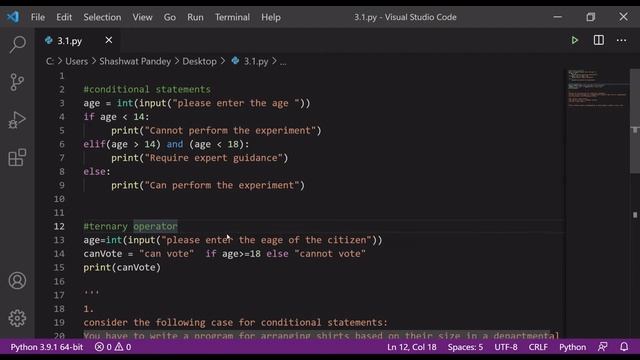Click the VS Code logo icon

[13, 17]
